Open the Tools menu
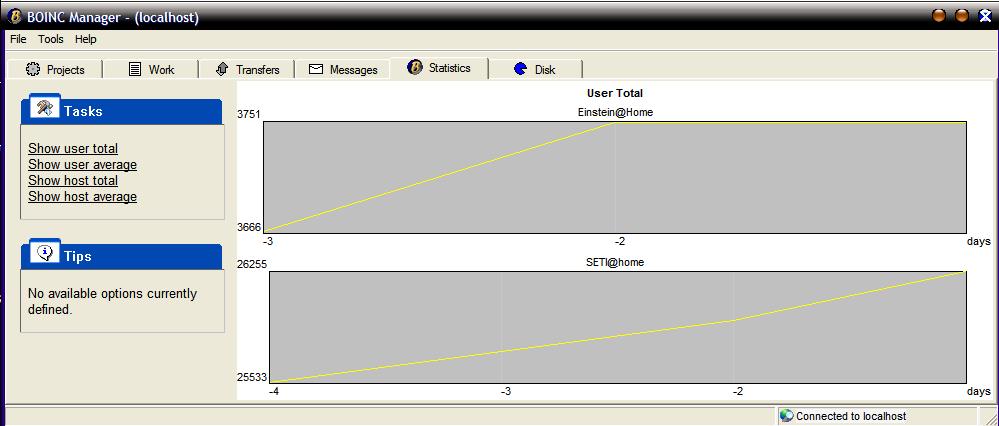 51,39
